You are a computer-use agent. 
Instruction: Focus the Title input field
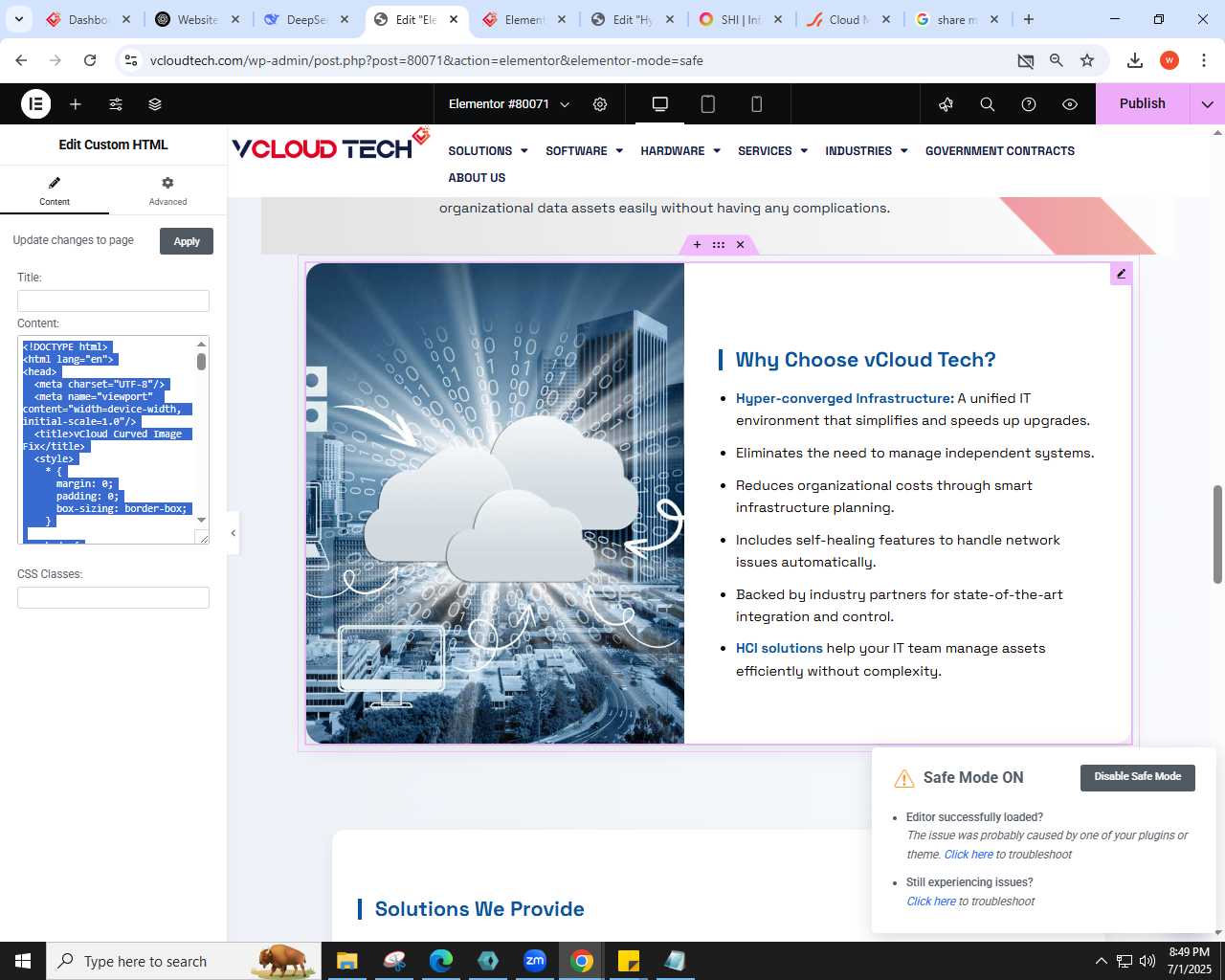(x=113, y=301)
